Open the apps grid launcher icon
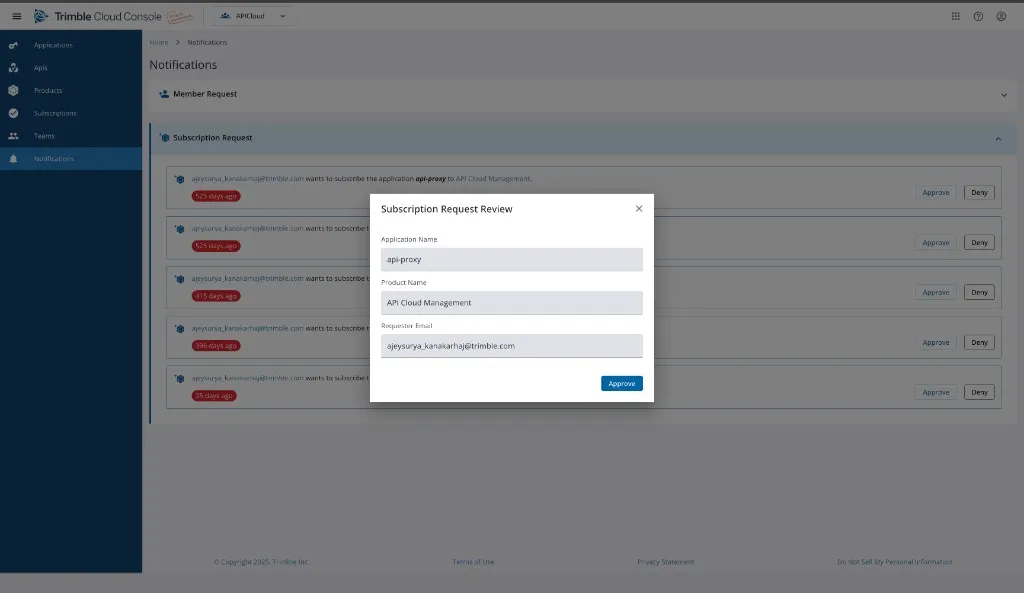This screenshot has height=593, width=1024. 955,16
